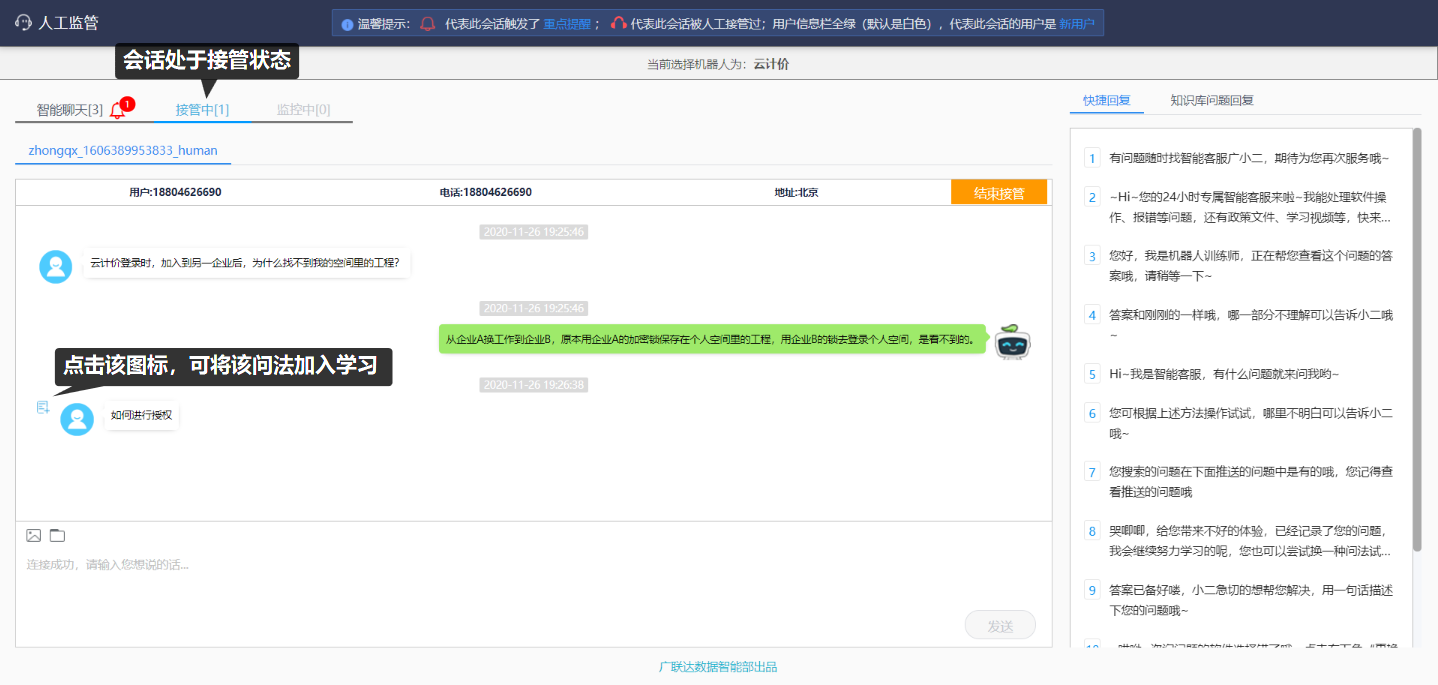Select the 监控中[0] tab
This screenshot has width=1438, height=685.
[x=303, y=110]
